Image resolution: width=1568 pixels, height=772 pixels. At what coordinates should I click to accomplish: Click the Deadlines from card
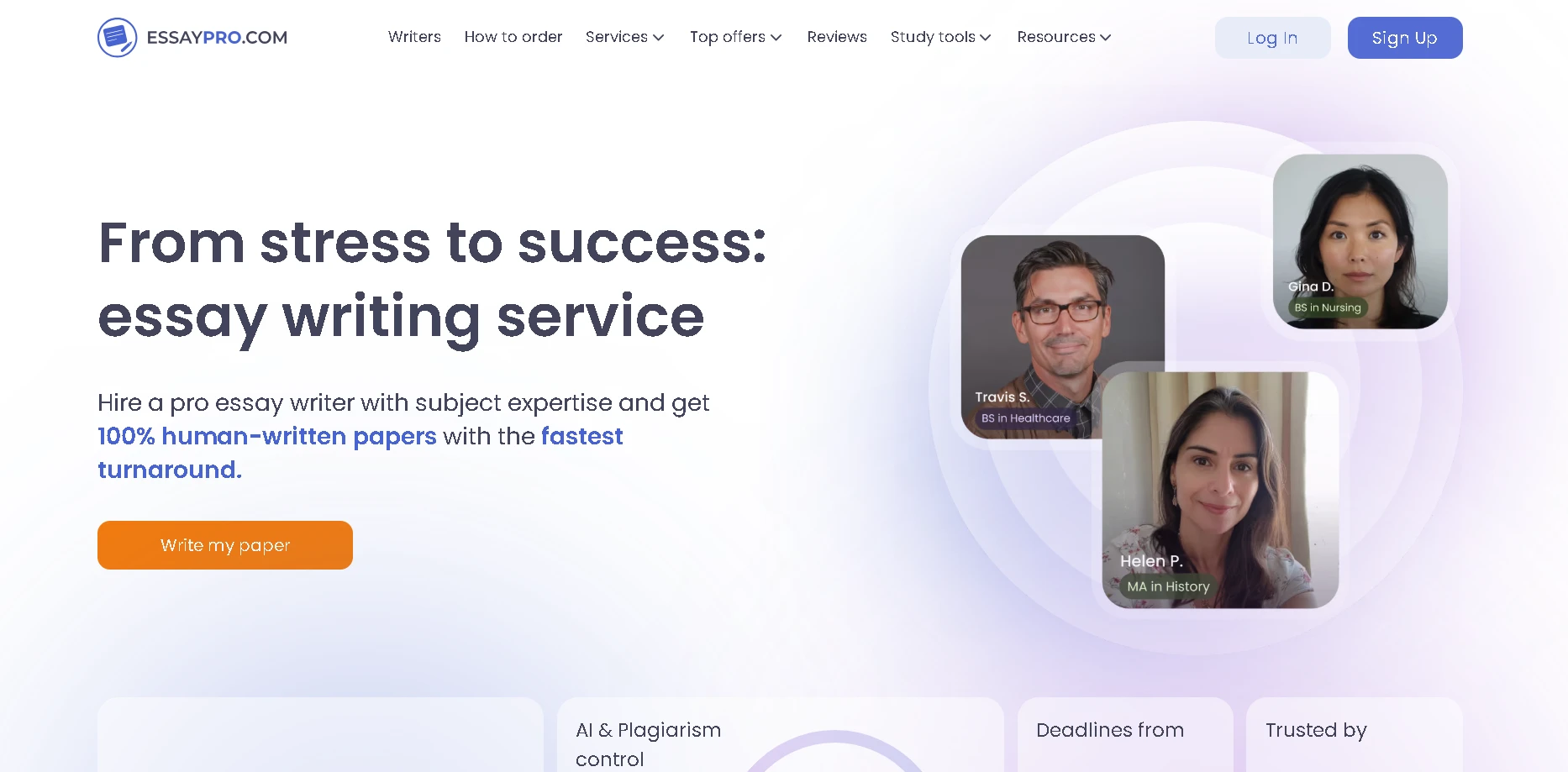point(1124,735)
